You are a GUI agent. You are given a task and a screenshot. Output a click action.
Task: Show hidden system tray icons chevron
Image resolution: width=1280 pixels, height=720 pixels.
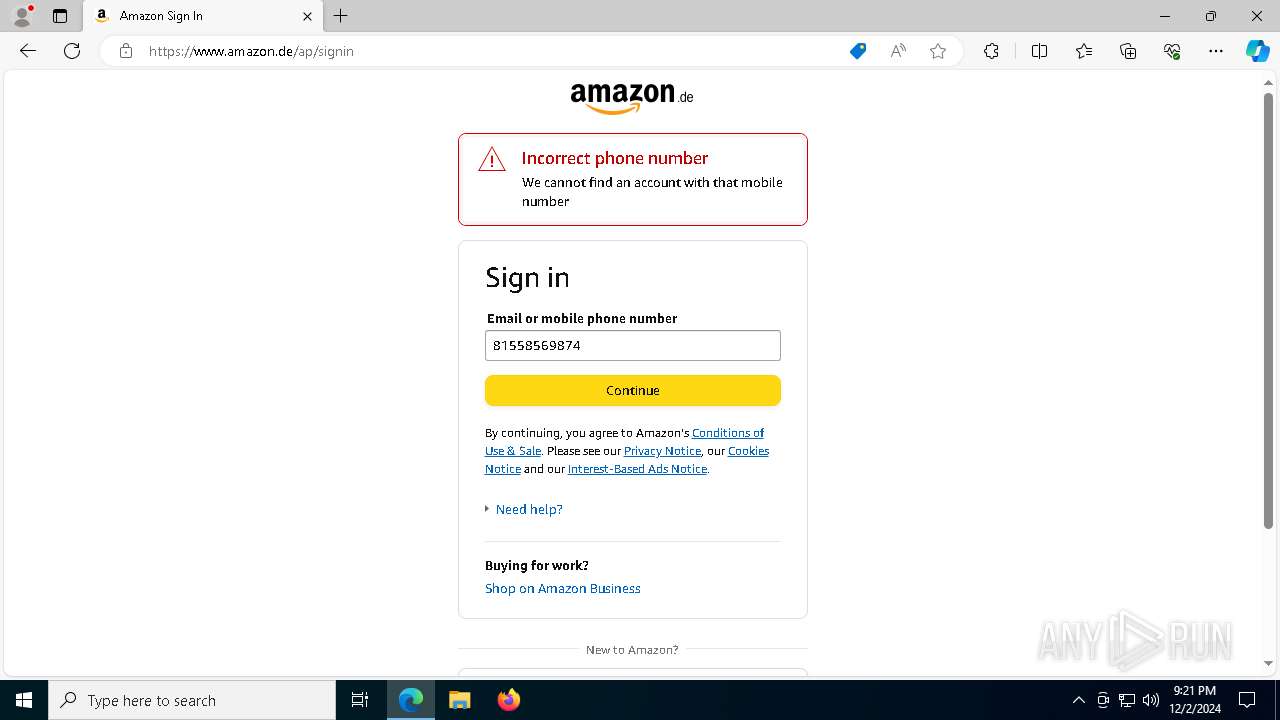(x=1078, y=700)
